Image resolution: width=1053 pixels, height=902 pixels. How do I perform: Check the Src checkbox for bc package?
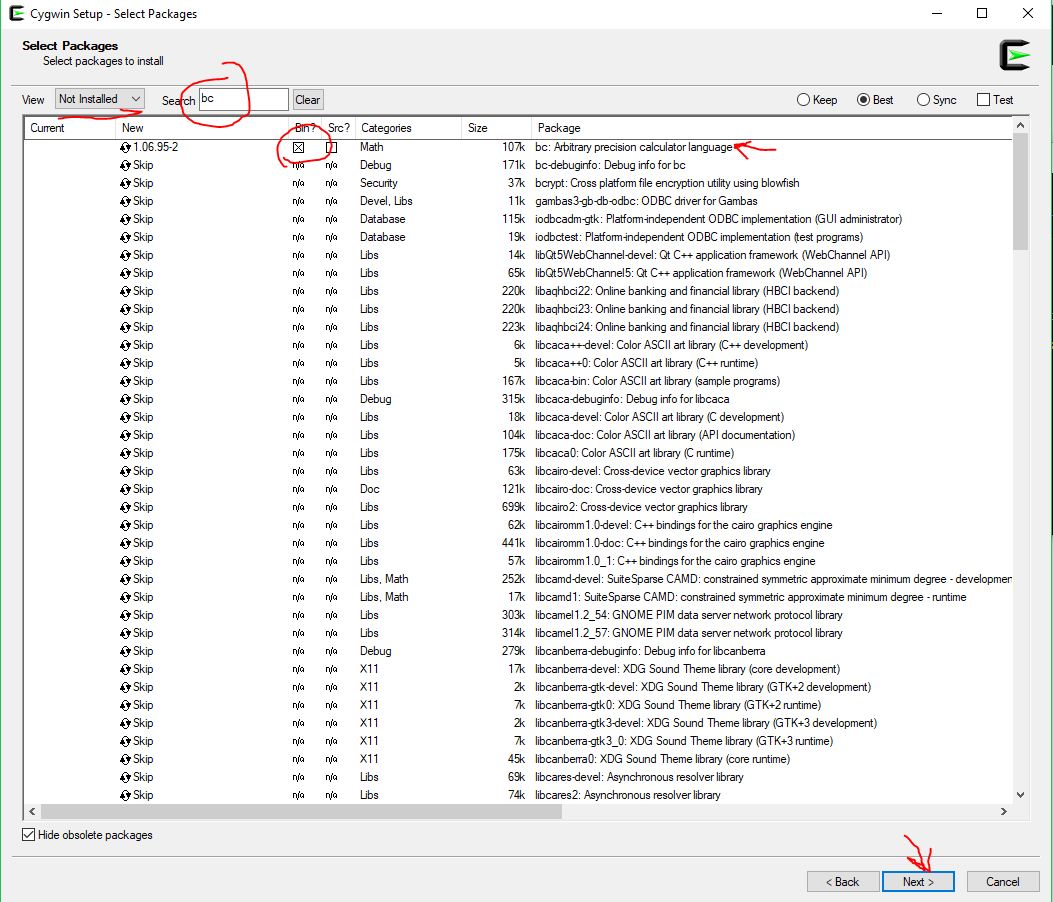[332, 147]
